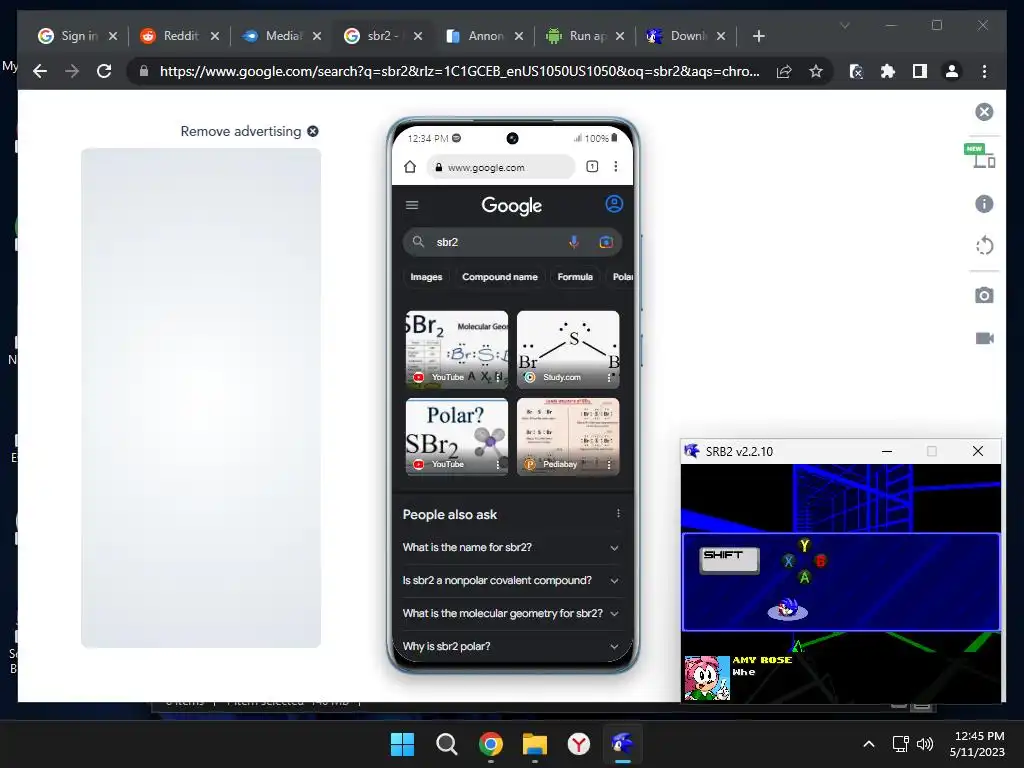The image size is (1024, 768).
Task: Open the tab switcher in phone browser
Action: pos(592,167)
